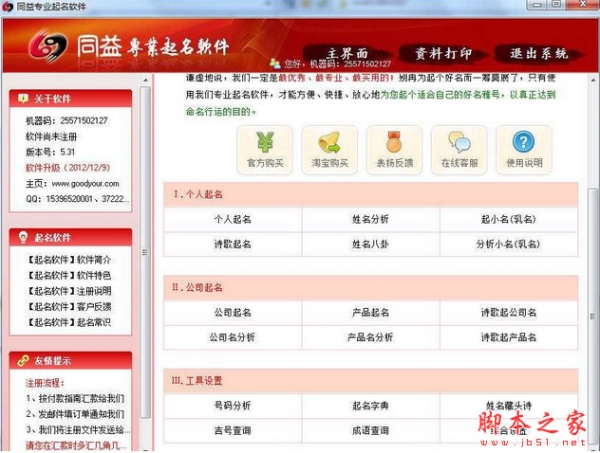This screenshot has height=453, width=600.
Task: Click sidebar scrollbar up arrow
Action: (x=145, y=80)
